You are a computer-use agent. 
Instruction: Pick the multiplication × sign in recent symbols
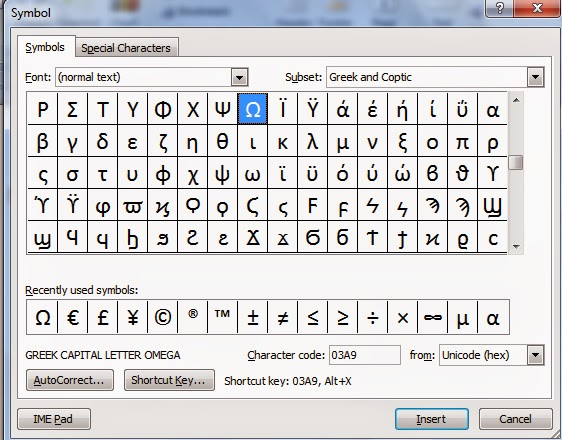[403, 317]
